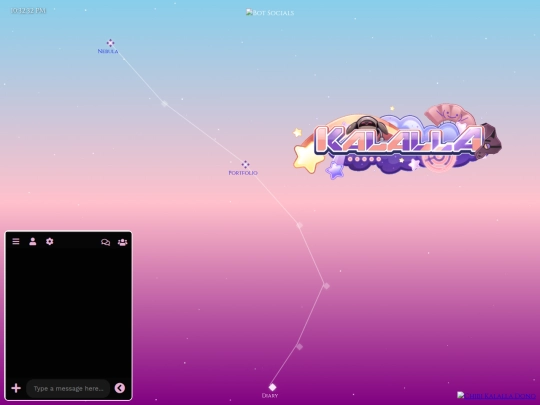Viewport: 540px width, 405px height.
Task: Open the Portfolio star link
Action: pos(243,168)
